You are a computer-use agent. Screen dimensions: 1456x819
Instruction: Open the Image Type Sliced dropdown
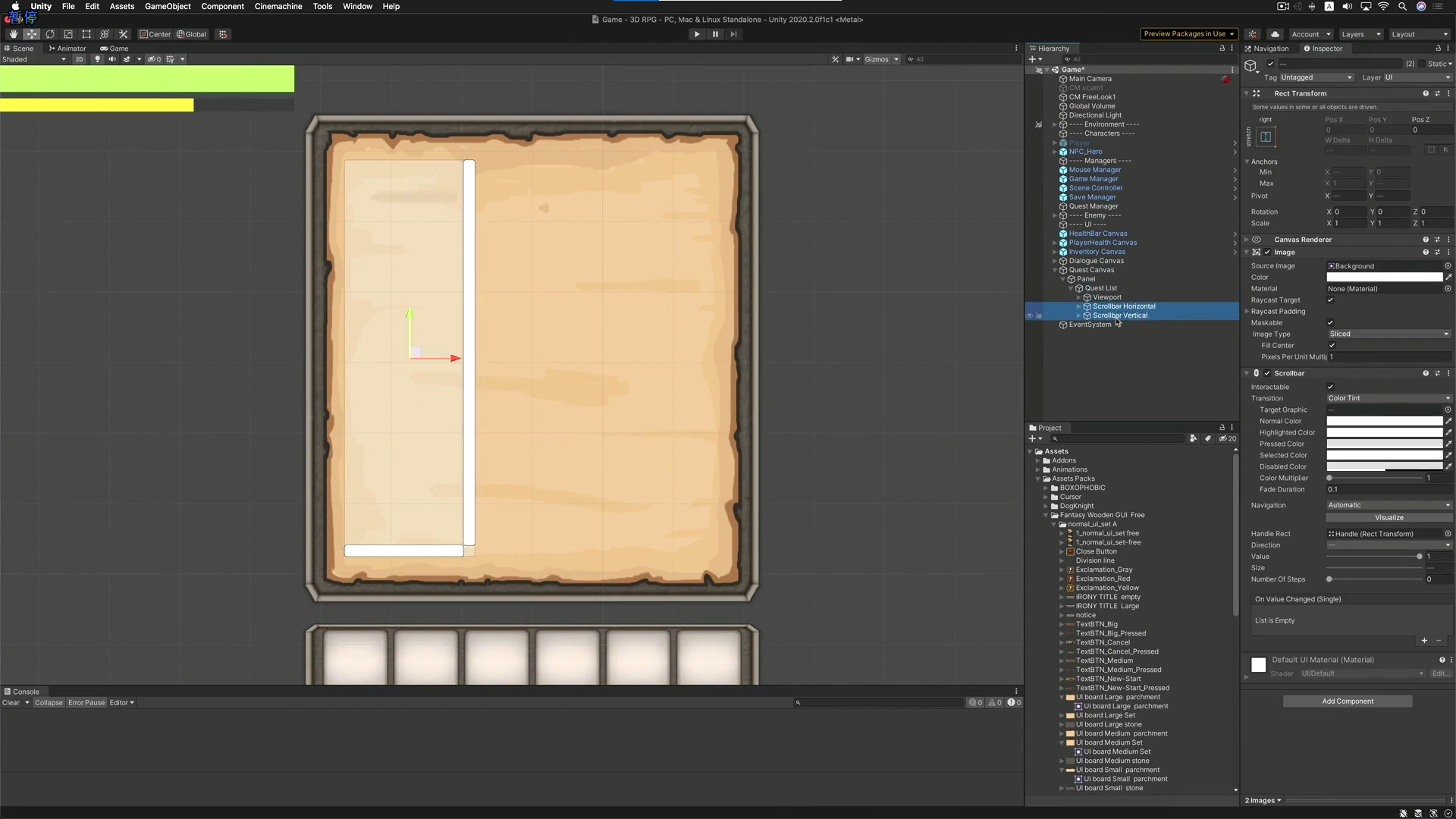(x=1388, y=334)
